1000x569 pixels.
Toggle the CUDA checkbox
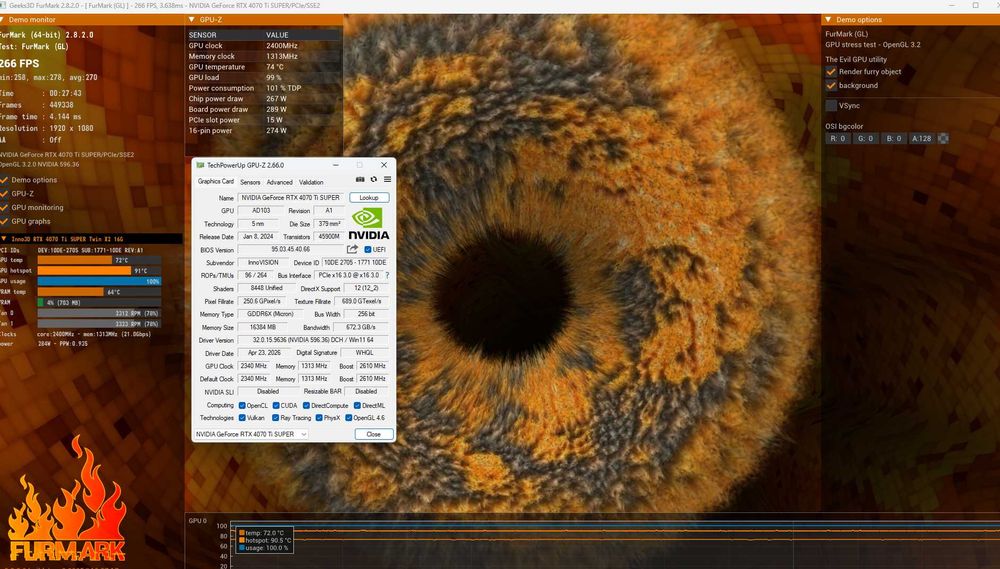point(276,406)
